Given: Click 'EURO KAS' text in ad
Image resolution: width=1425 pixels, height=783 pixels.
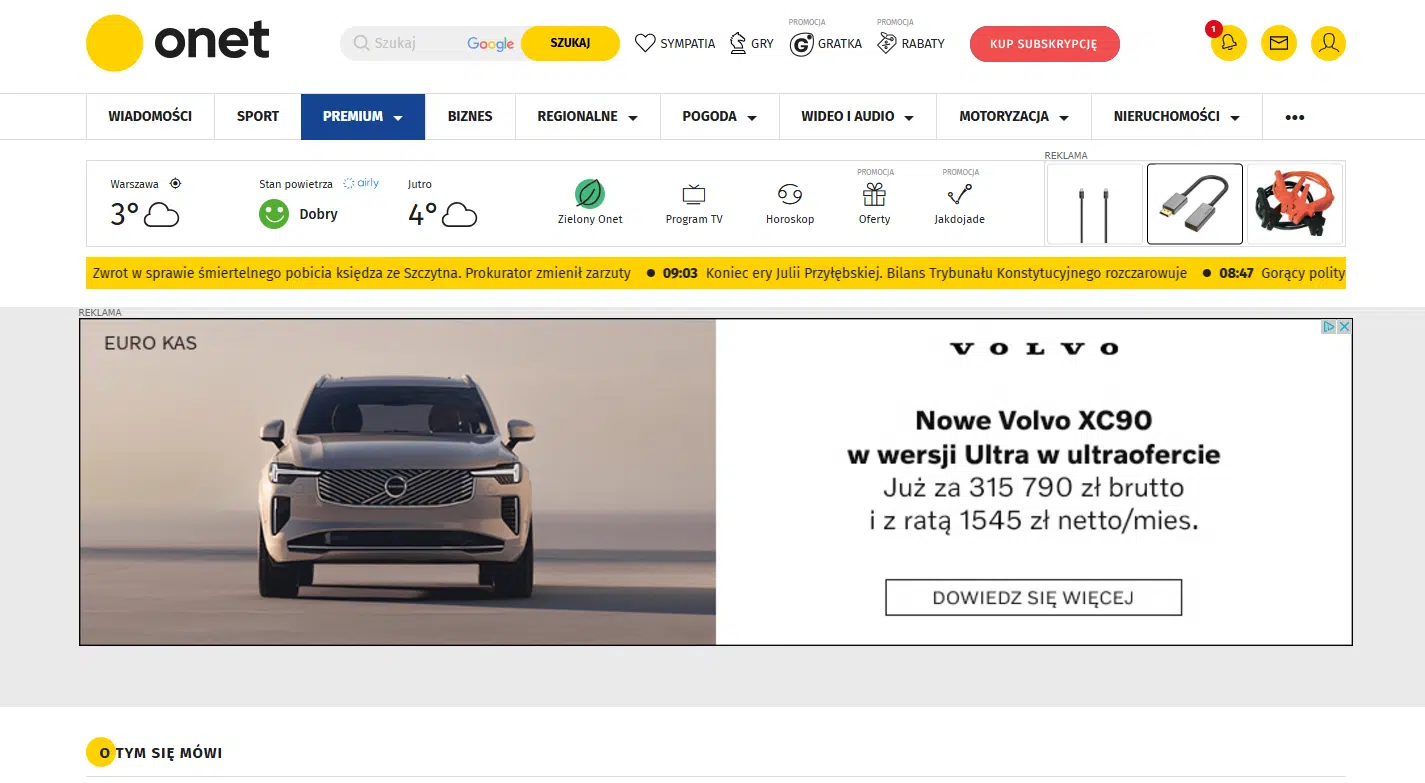Looking at the screenshot, I should click(x=150, y=343).
